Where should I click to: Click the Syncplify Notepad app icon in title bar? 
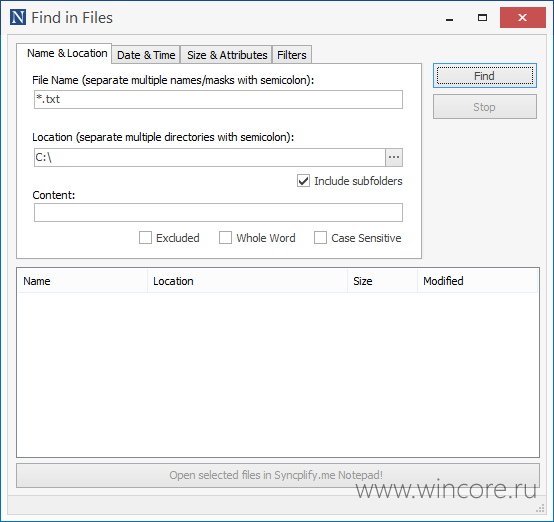(18, 17)
